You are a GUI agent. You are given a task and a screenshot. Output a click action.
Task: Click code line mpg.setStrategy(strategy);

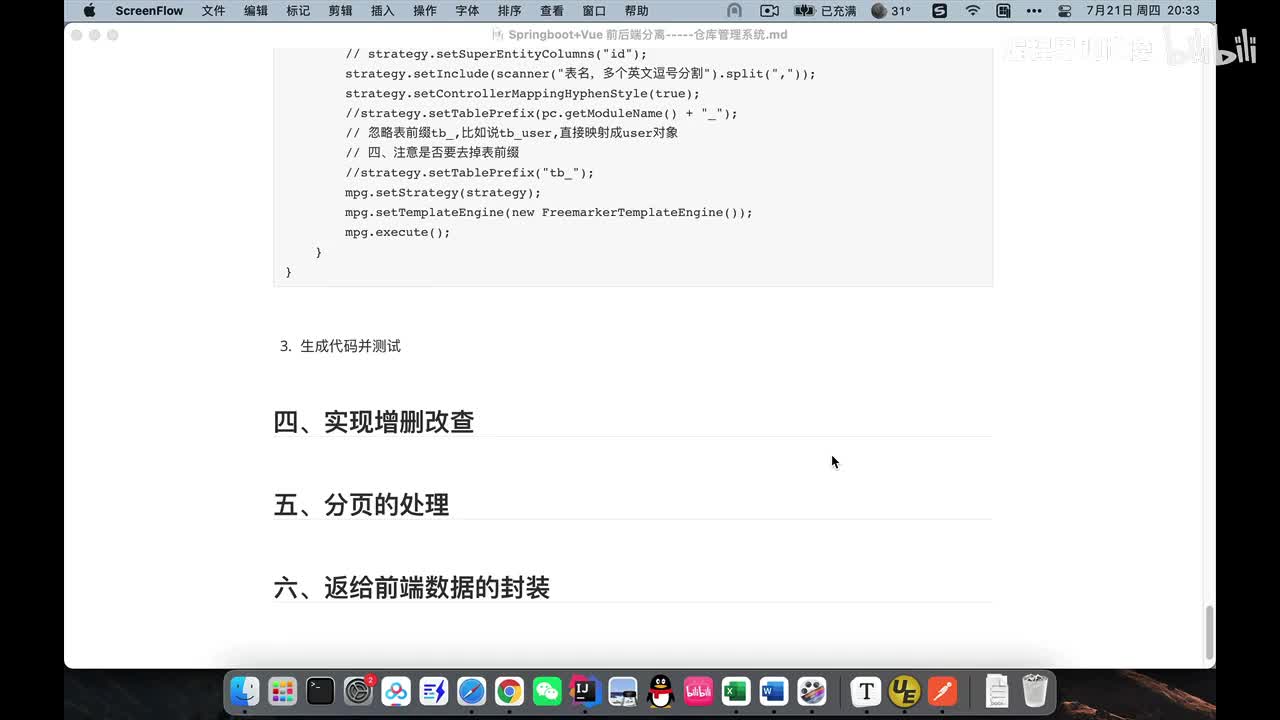coord(443,192)
